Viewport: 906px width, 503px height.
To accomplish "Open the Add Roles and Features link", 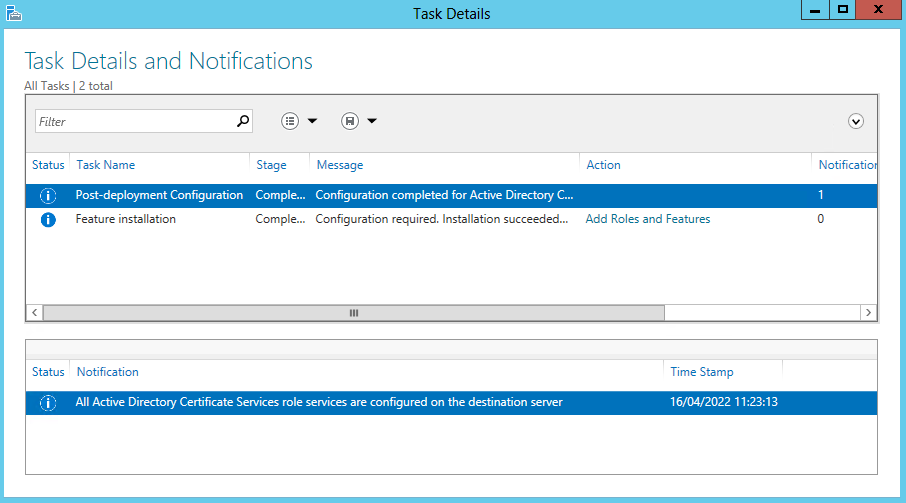I will (648, 219).
